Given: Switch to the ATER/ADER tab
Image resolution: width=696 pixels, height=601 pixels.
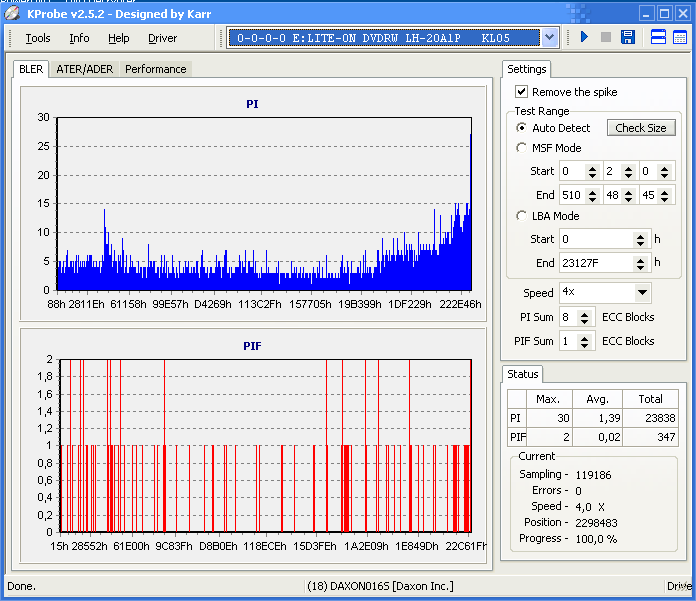Looking at the screenshot, I should (84, 69).
